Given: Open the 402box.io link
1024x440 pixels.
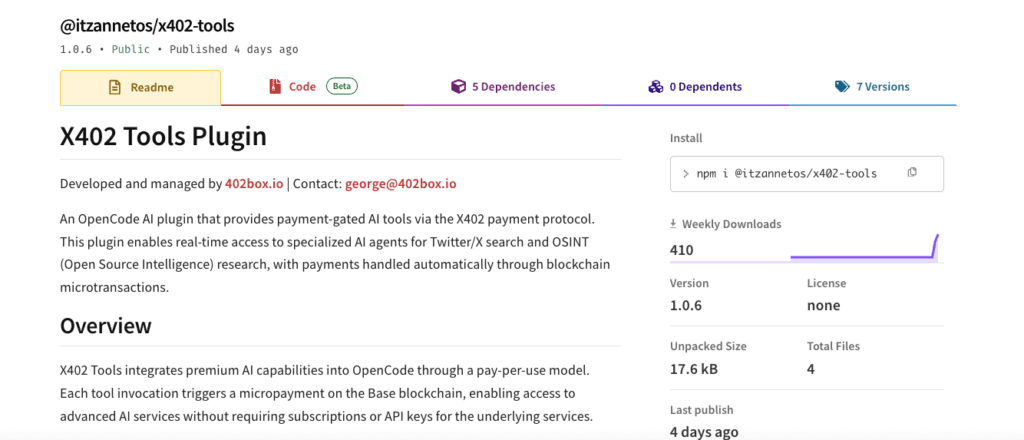Looking at the screenshot, I should [x=255, y=184].
